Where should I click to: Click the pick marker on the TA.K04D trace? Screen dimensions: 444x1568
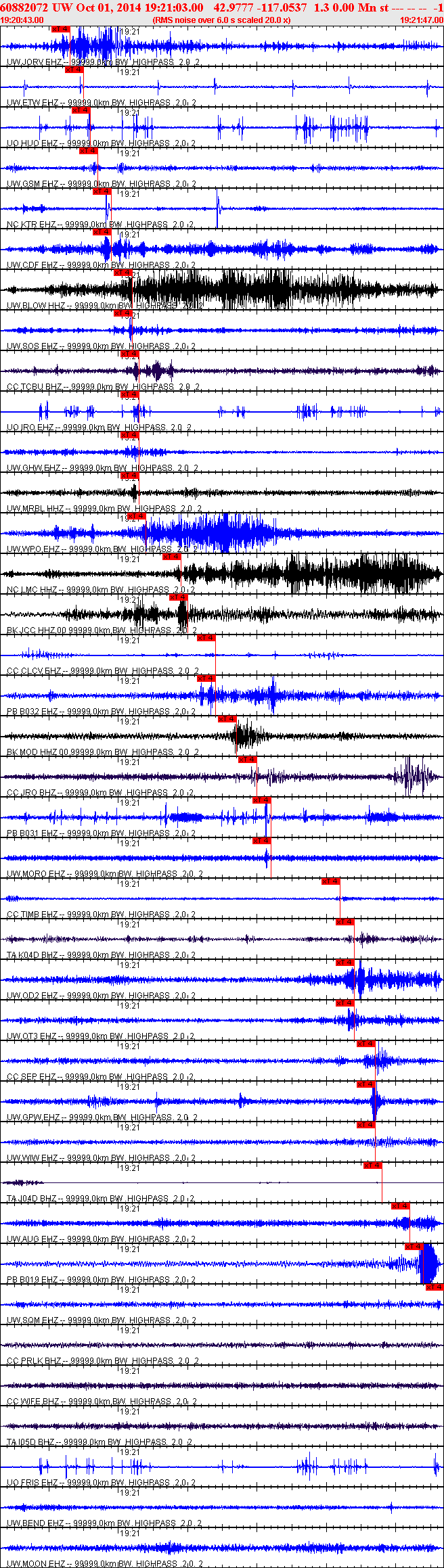pos(345,922)
